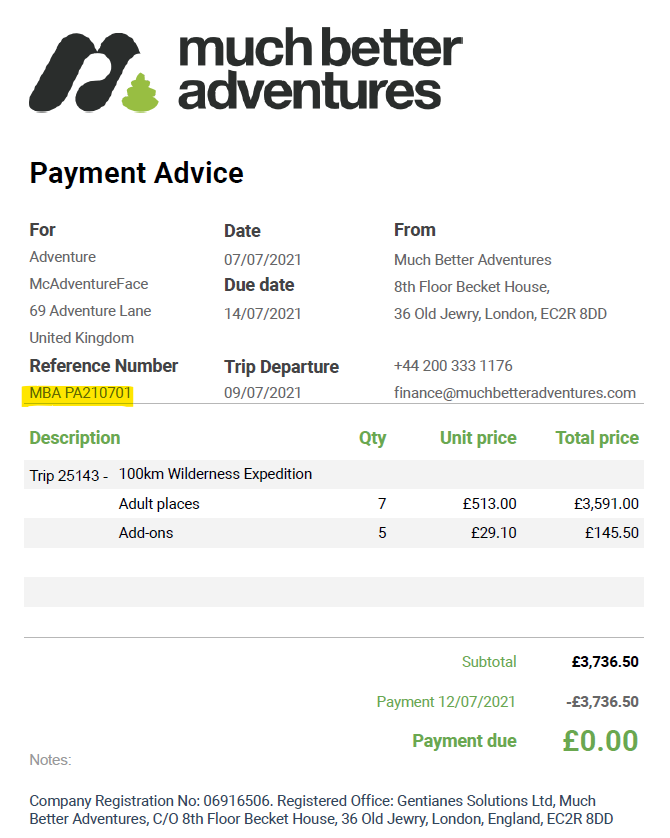Image resolution: width=670 pixels, height=838 pixels.
Task: Click the 100km Wilderness Expedition trip title
Action: 215,474
